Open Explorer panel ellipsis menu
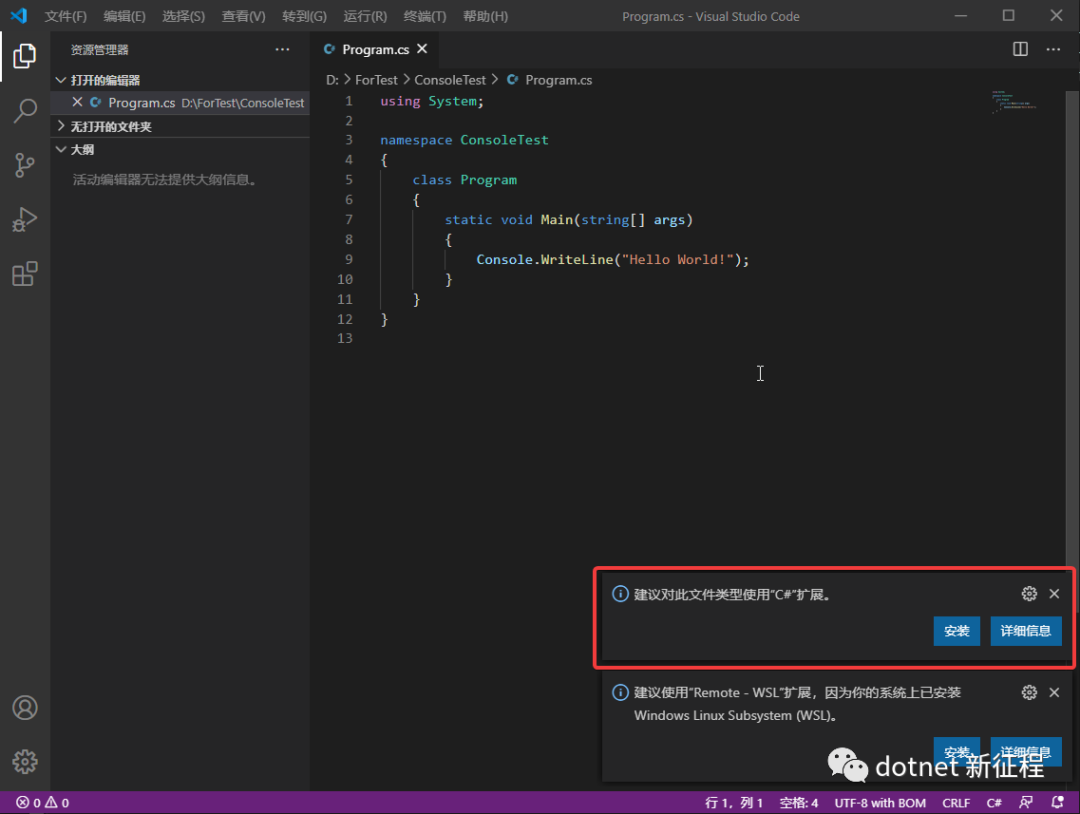This screenshot has height=814, width=1080. 282,49
